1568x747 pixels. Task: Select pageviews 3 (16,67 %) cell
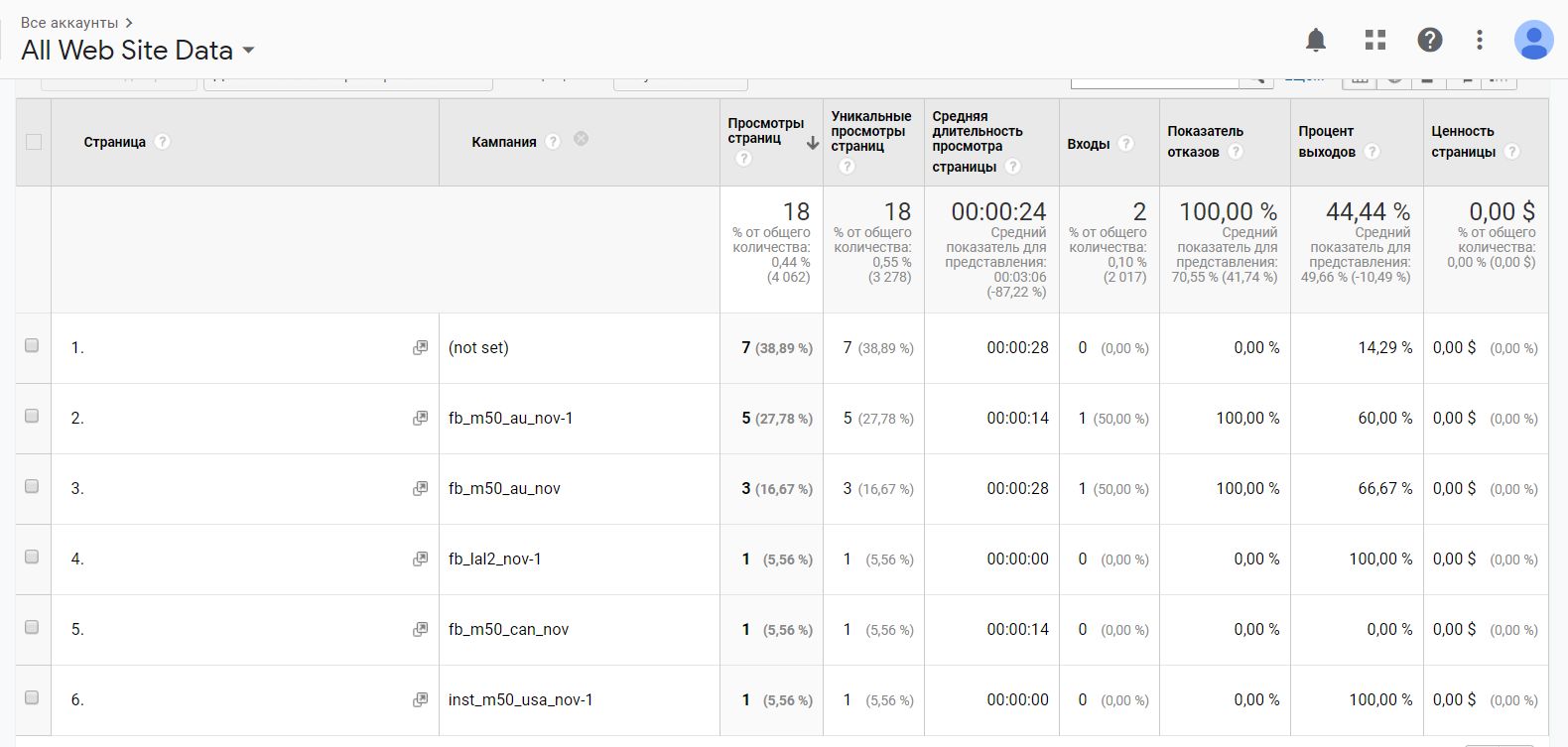click(777, 489)
